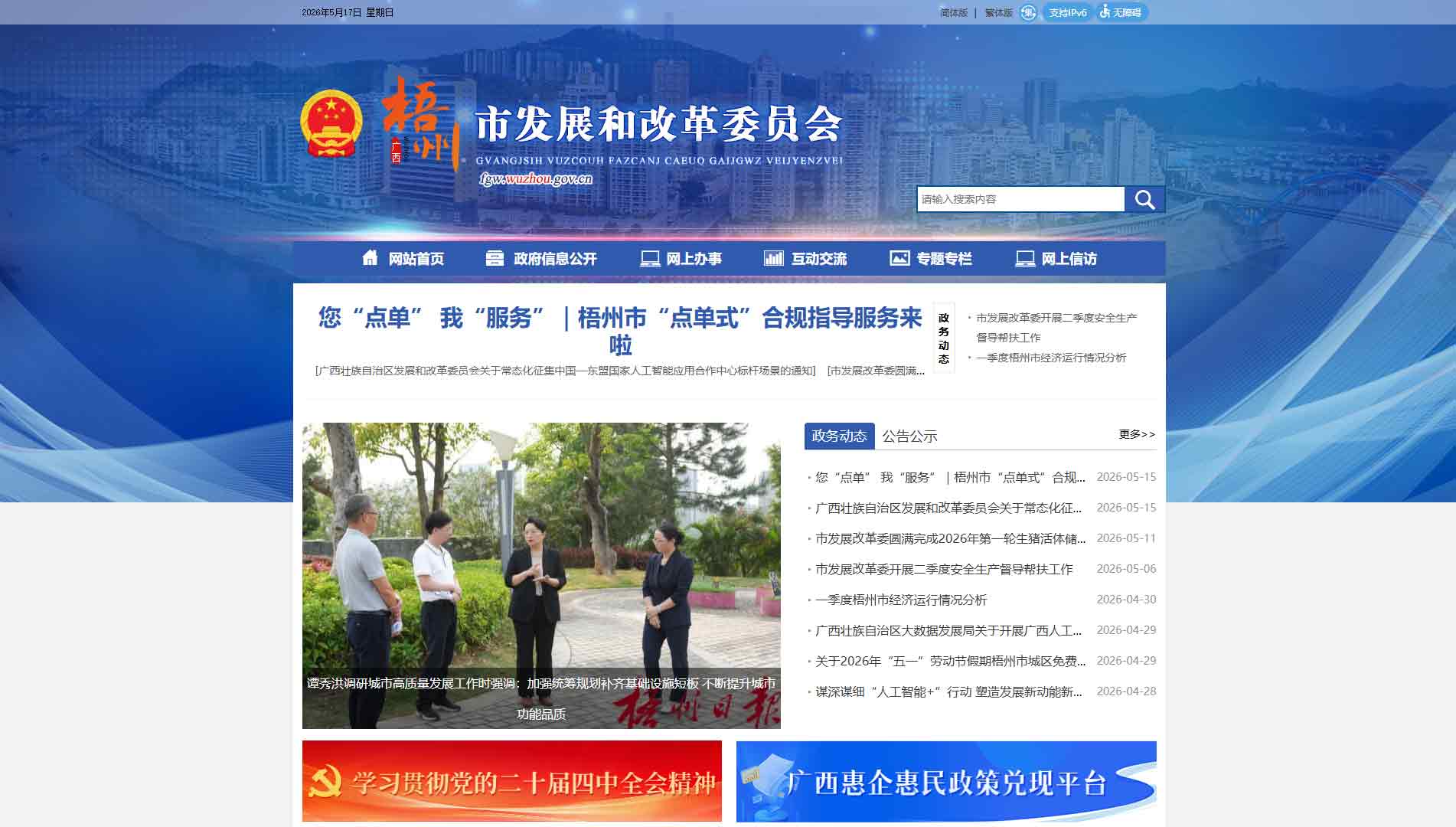Click the laptop icon beside 网上信访
The image size is (1456, 827).
tap(1025, 259)
